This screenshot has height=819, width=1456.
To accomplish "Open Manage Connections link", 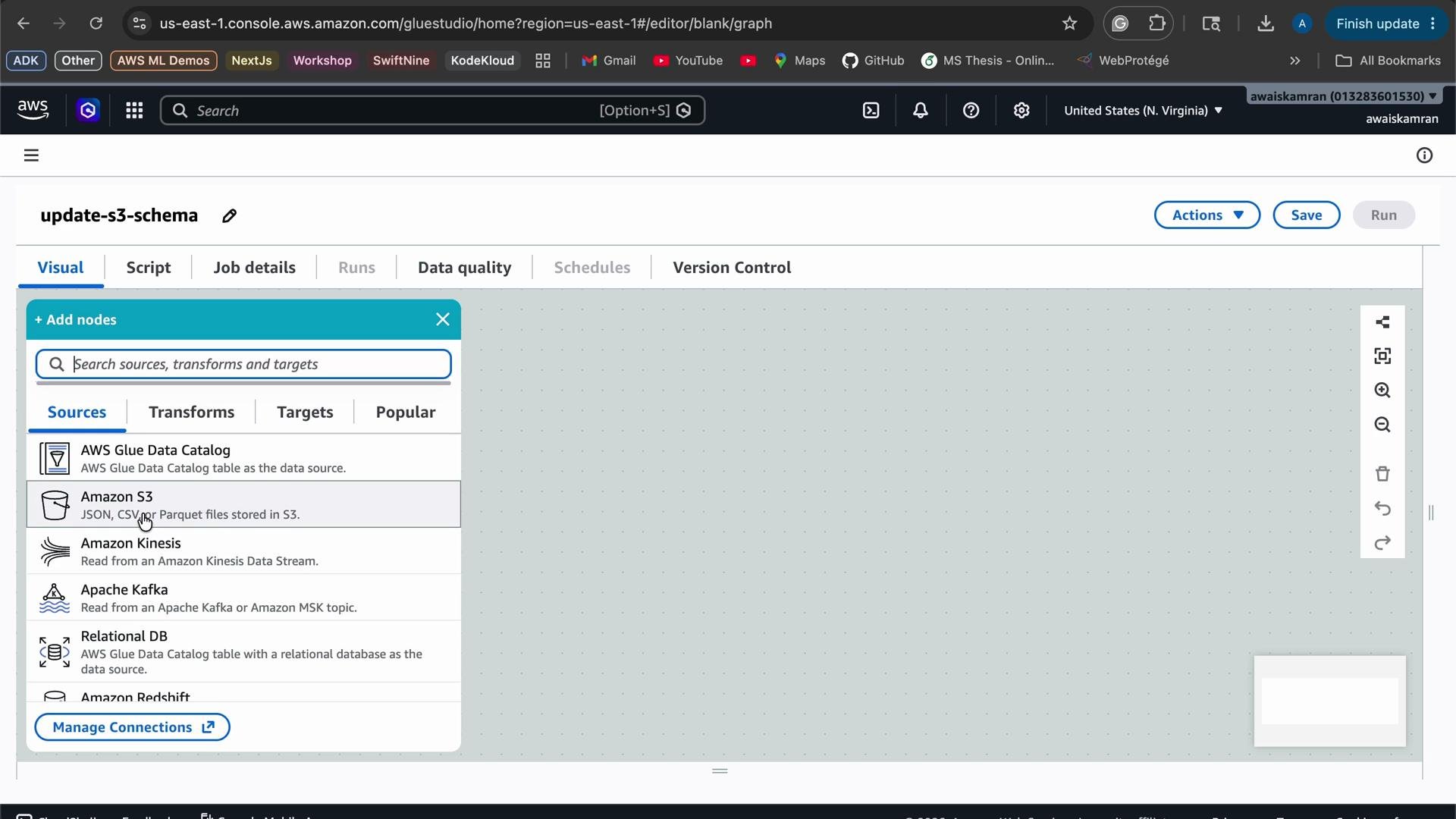I will (x=133, y=727).
